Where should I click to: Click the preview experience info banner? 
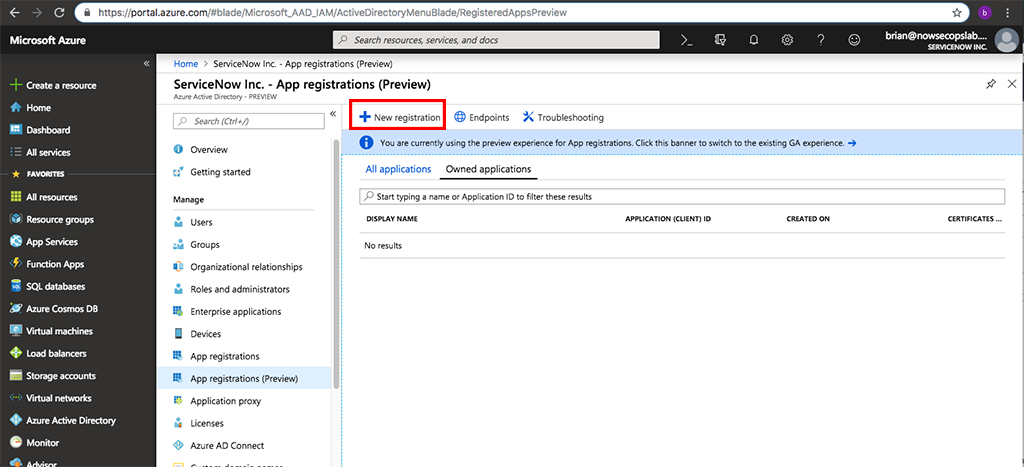click(x=682, y=142)
